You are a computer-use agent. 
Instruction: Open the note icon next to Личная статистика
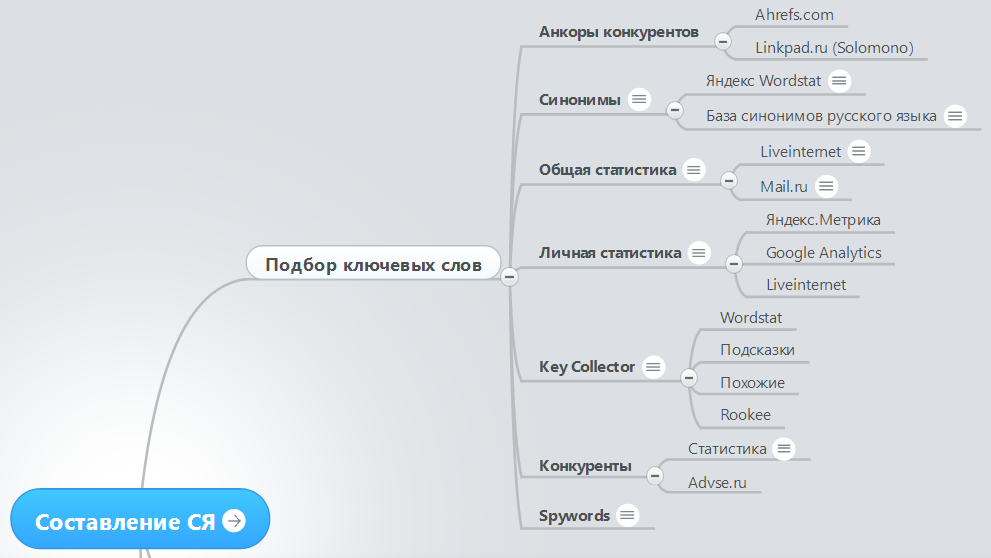(x=698, y=253)
